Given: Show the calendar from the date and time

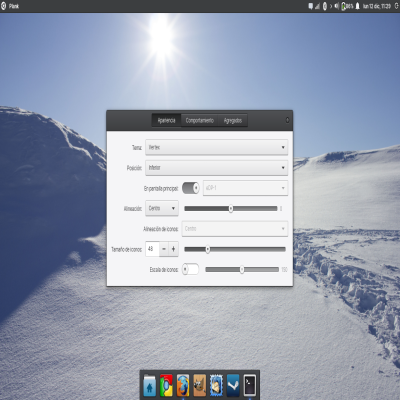Looking at the screenshot, I should (377, 6).
